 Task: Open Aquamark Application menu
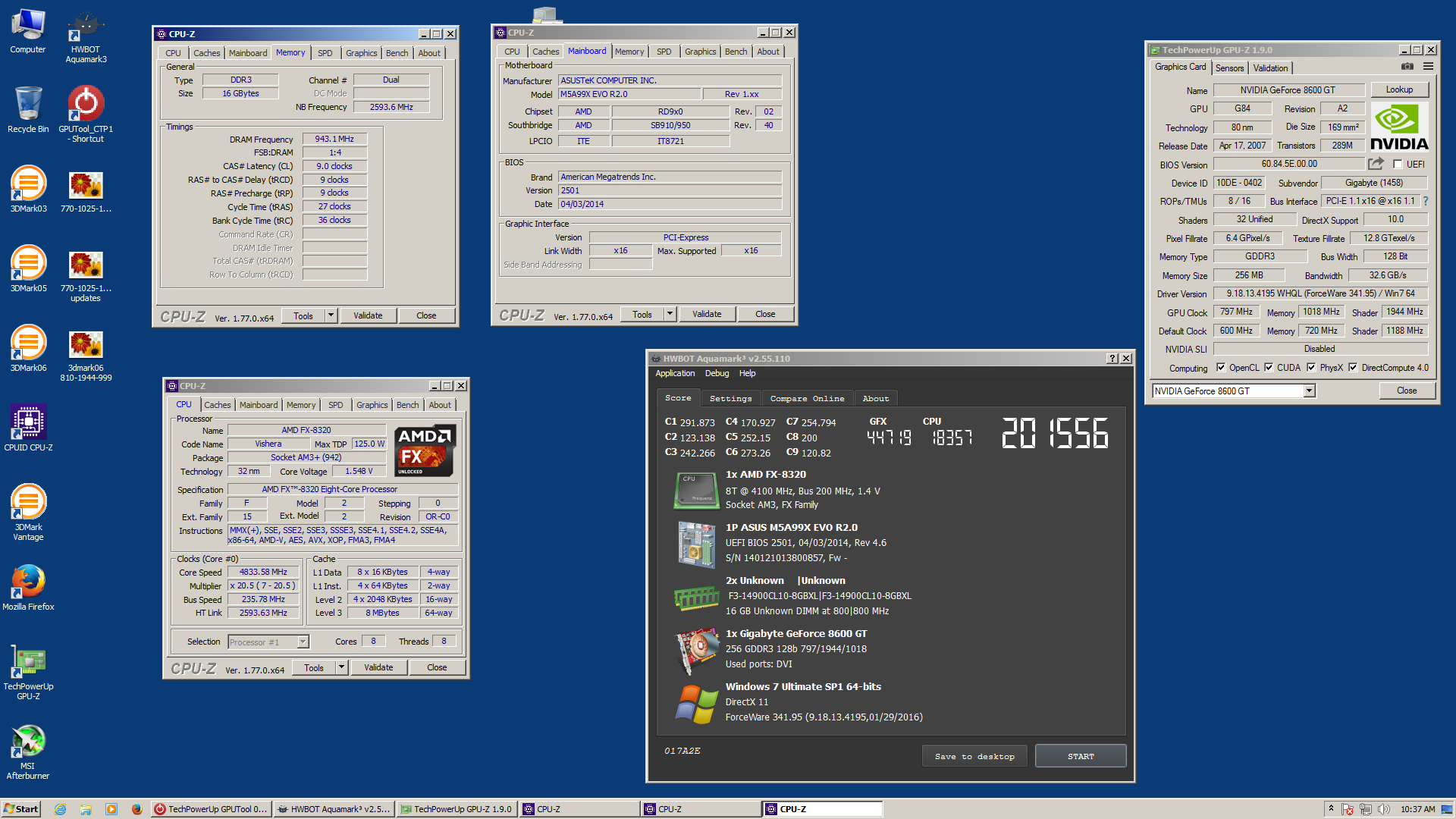(675, 373)
